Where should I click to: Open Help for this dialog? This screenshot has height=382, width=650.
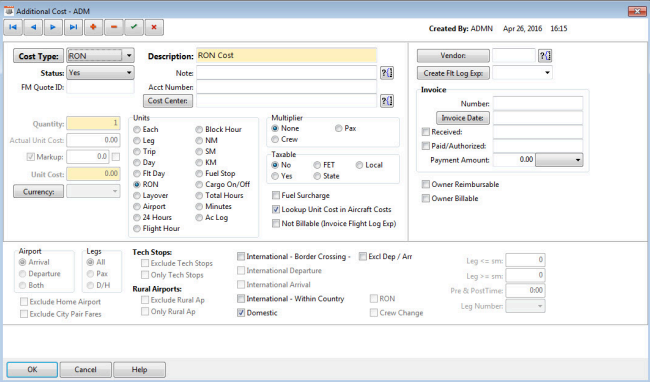139,370
